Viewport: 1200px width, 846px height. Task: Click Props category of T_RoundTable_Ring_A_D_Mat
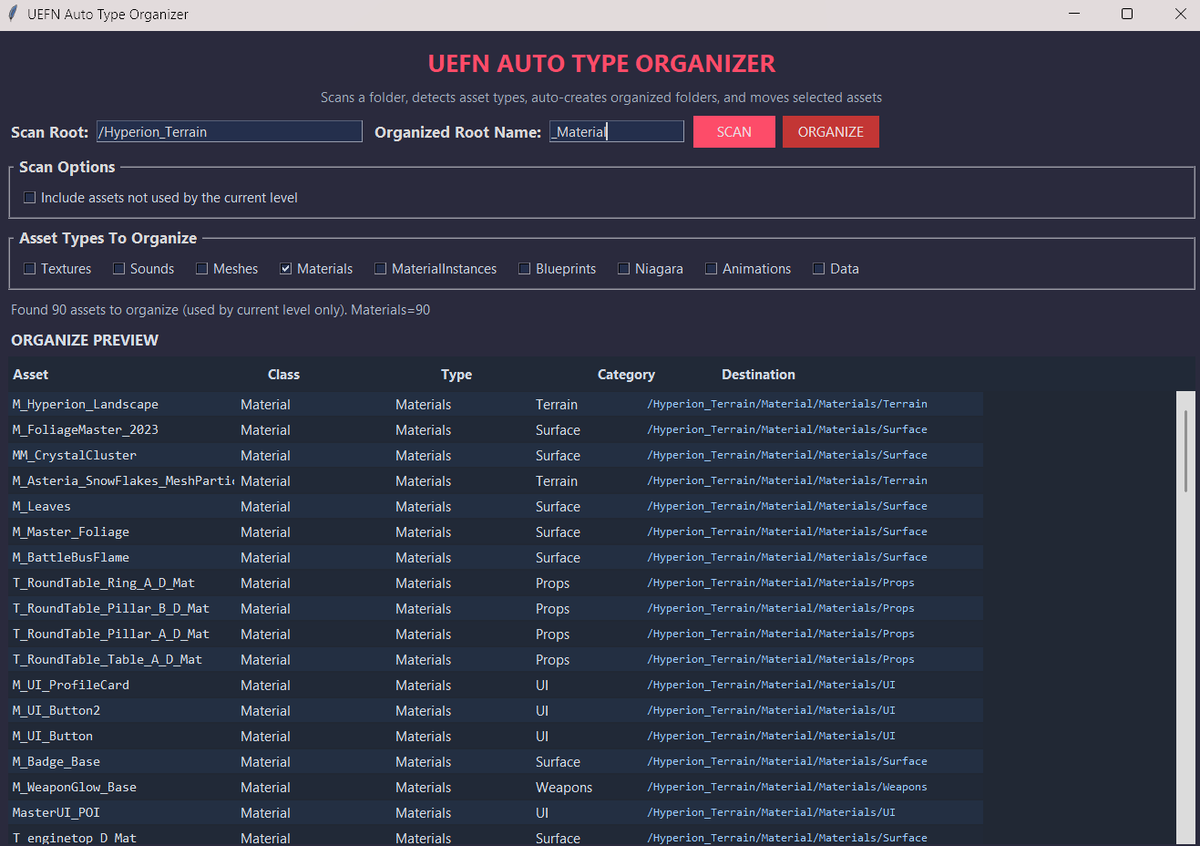(553, 584)
